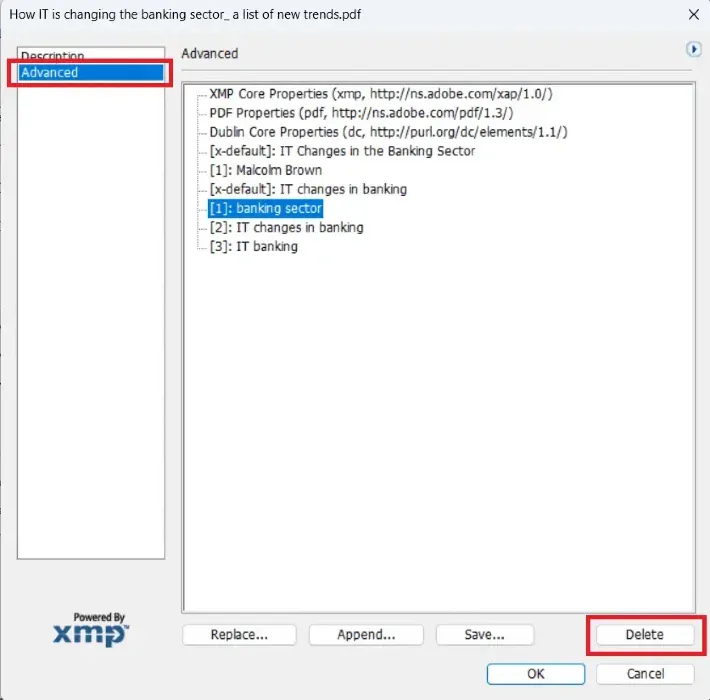Screen dimensions: 710x700
Task: Select the x-default IT changes in banking entry
Action: 308,189
